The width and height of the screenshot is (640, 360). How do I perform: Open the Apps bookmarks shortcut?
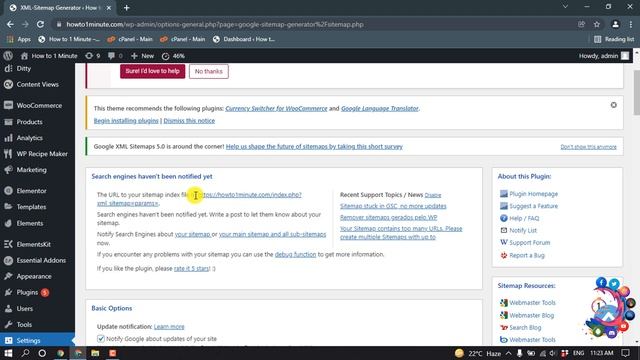tap(19, 39)
